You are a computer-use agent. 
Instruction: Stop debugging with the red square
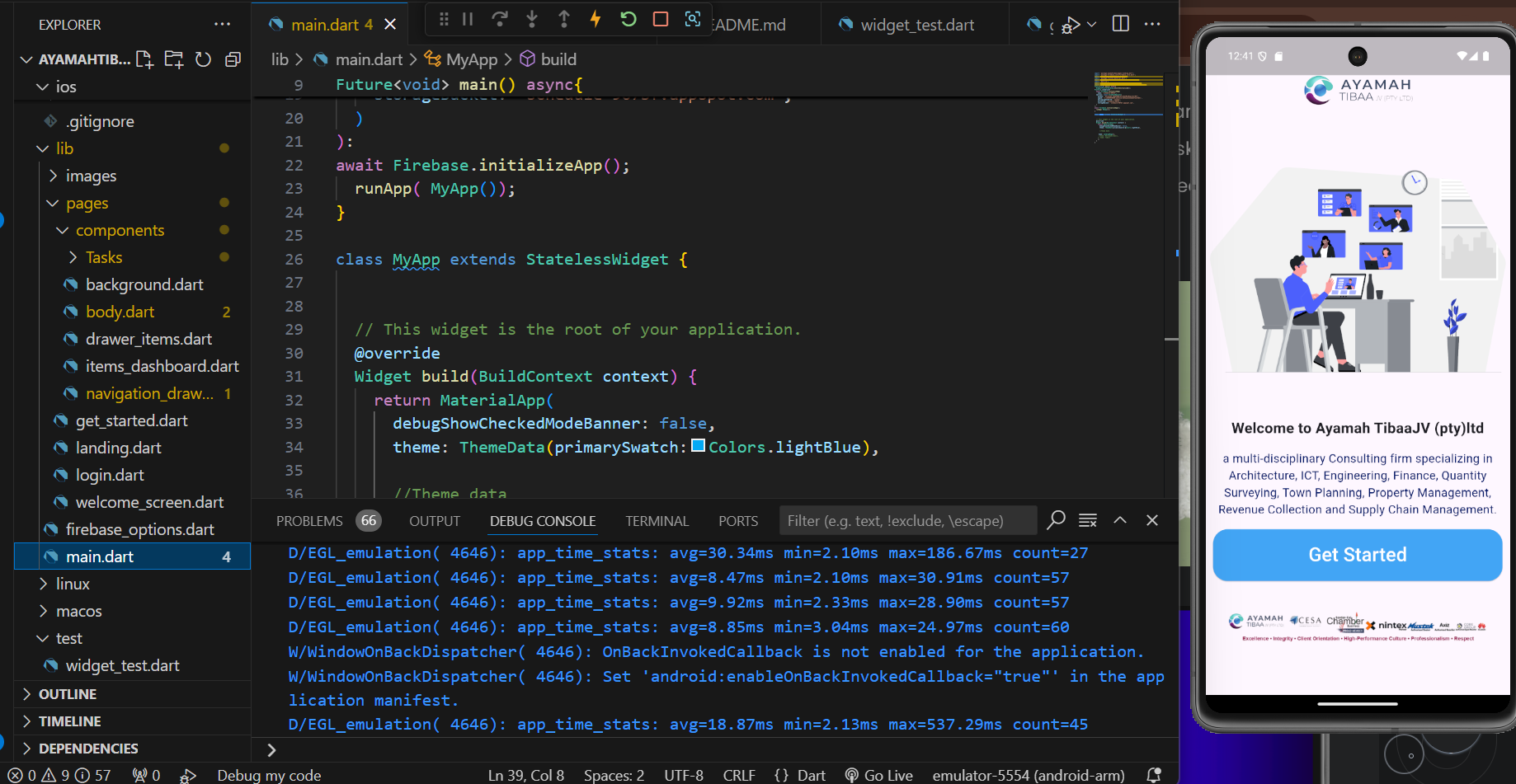(661, 19)
